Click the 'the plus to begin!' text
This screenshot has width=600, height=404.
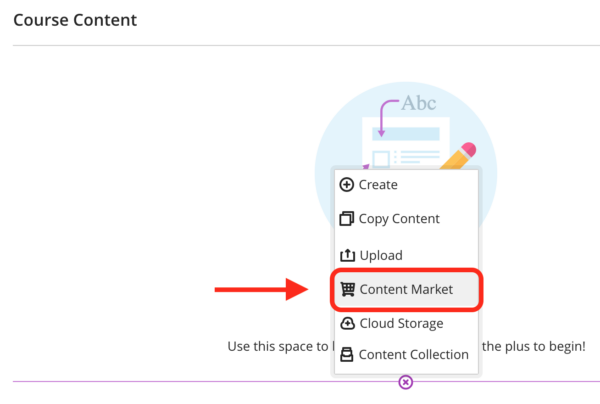(534, 346)
